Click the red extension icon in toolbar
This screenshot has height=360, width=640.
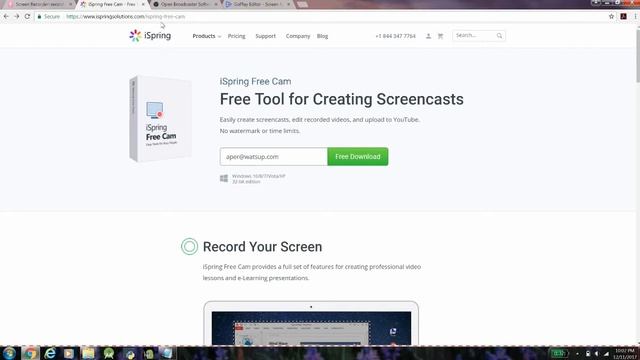(x=623, y=16)
